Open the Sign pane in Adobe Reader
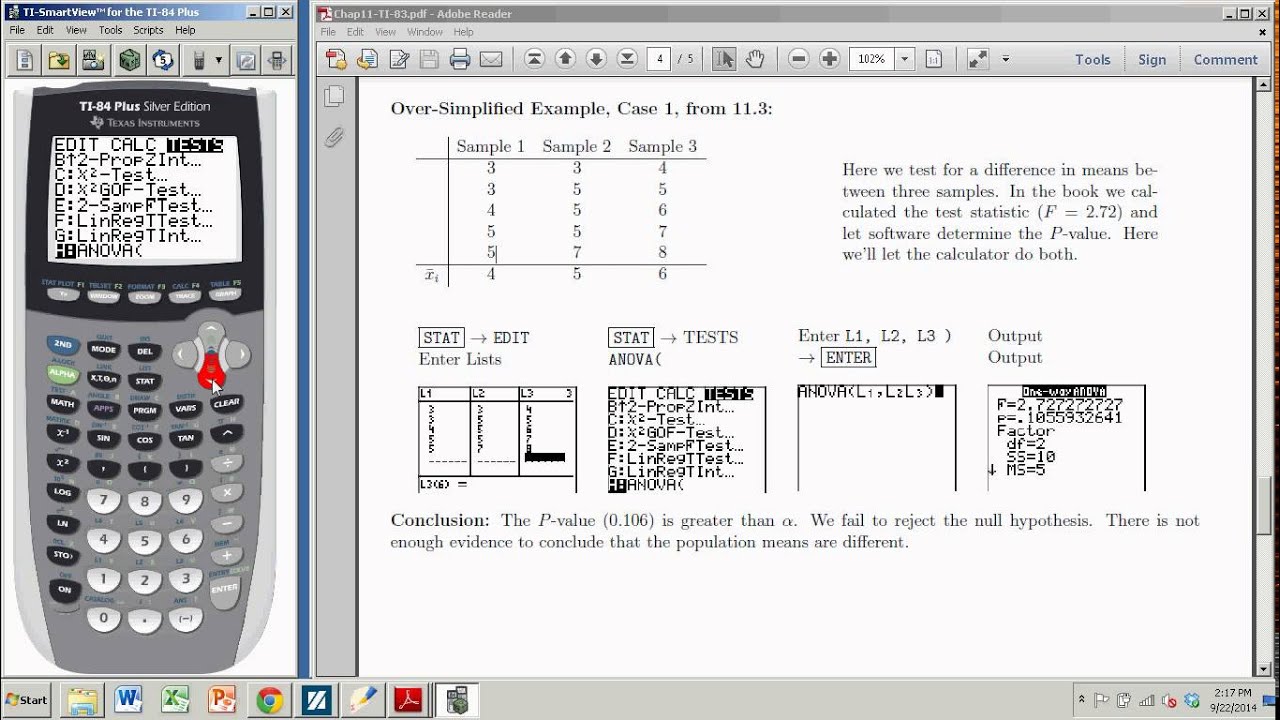The height and width of the screenshot is (720, 1280). (1152, 59)
